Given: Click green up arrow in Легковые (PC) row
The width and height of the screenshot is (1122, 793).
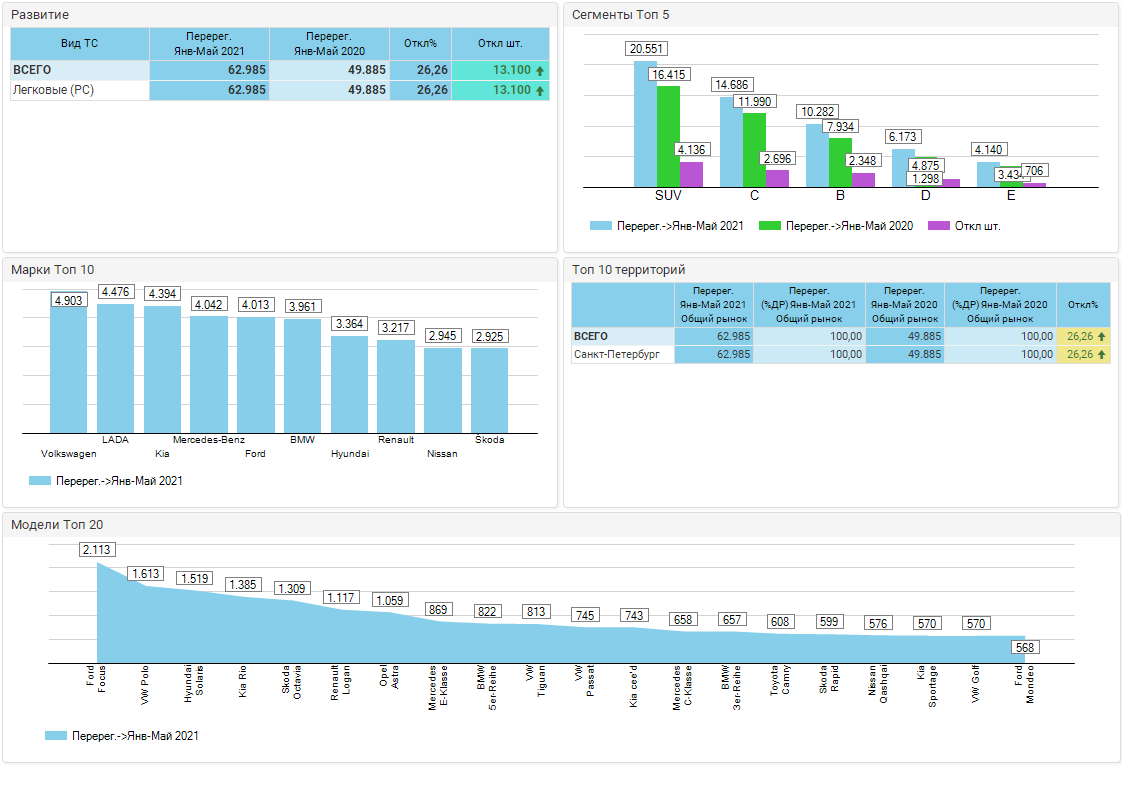Looking at the screenshot, I should coord(540,91).
